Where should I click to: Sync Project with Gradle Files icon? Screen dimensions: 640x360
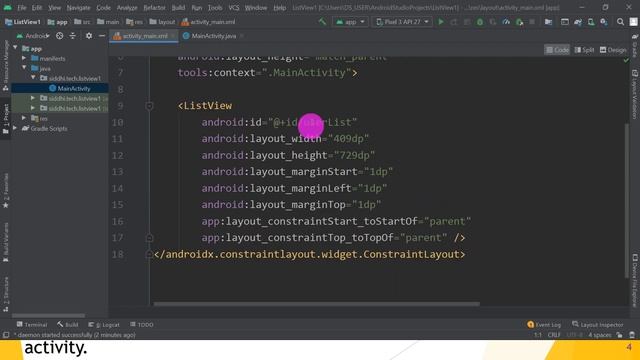(x=578, y=22)
